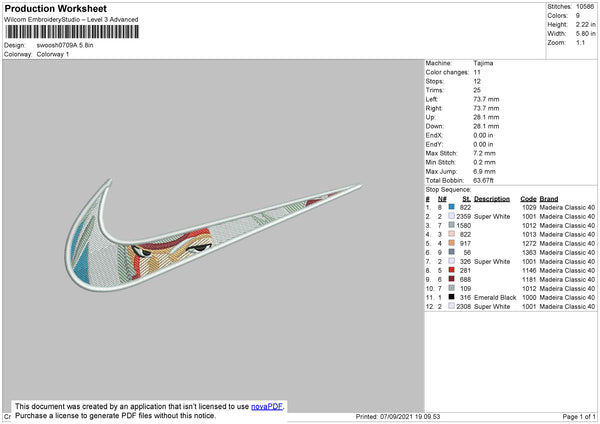This screenshot has width=600, height=424.
Task: Click the width value '5.80 in'
Action: point(585,34)
